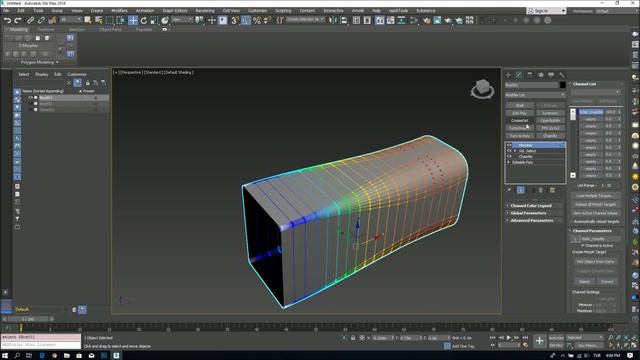Open the Modifiers menu

(x=119, y=11)
